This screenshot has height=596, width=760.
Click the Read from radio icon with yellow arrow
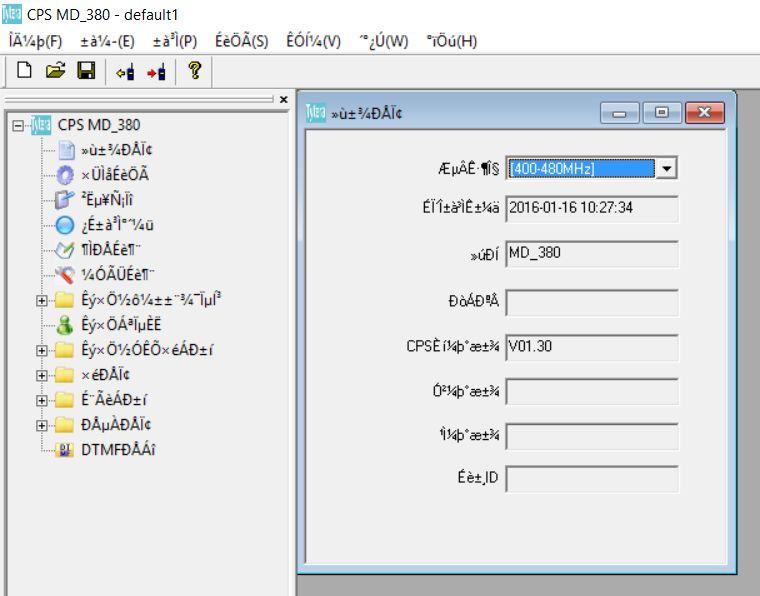pyautogui.click(x=125, y=72)
